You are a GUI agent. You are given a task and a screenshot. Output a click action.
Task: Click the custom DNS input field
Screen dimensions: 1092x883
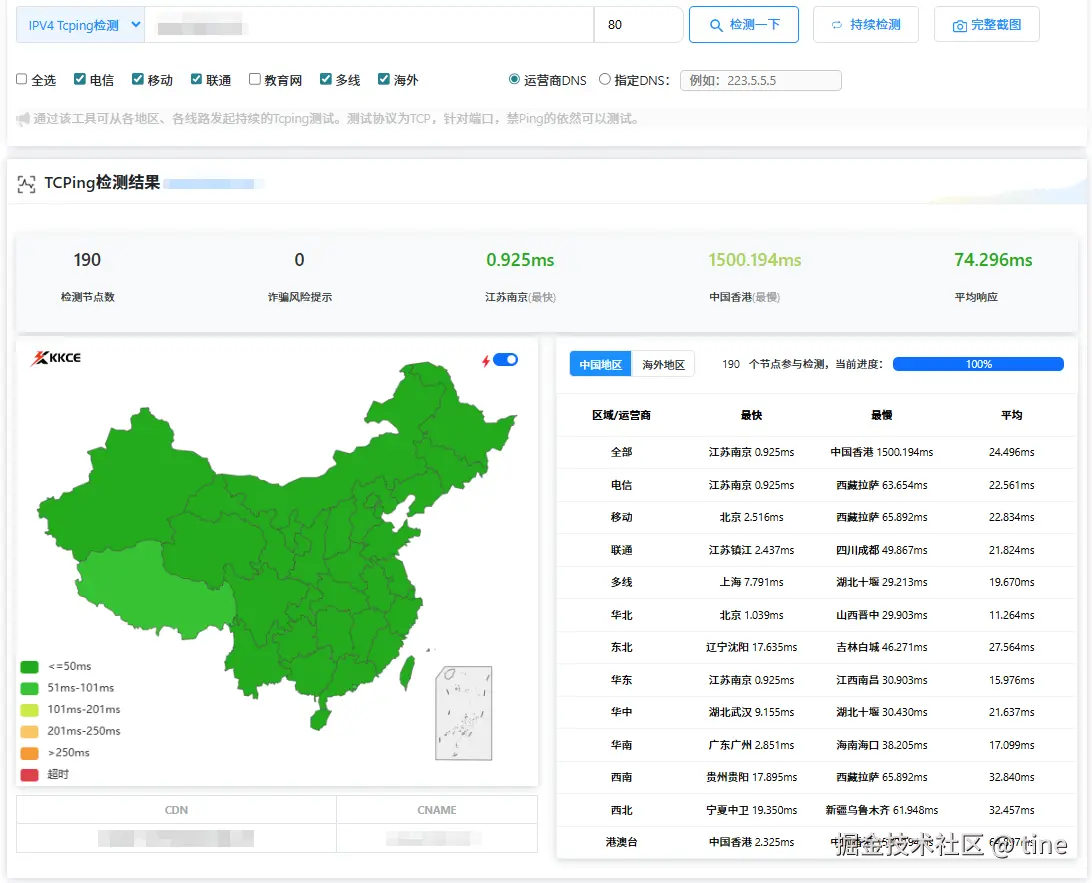(x=760, y=81)
